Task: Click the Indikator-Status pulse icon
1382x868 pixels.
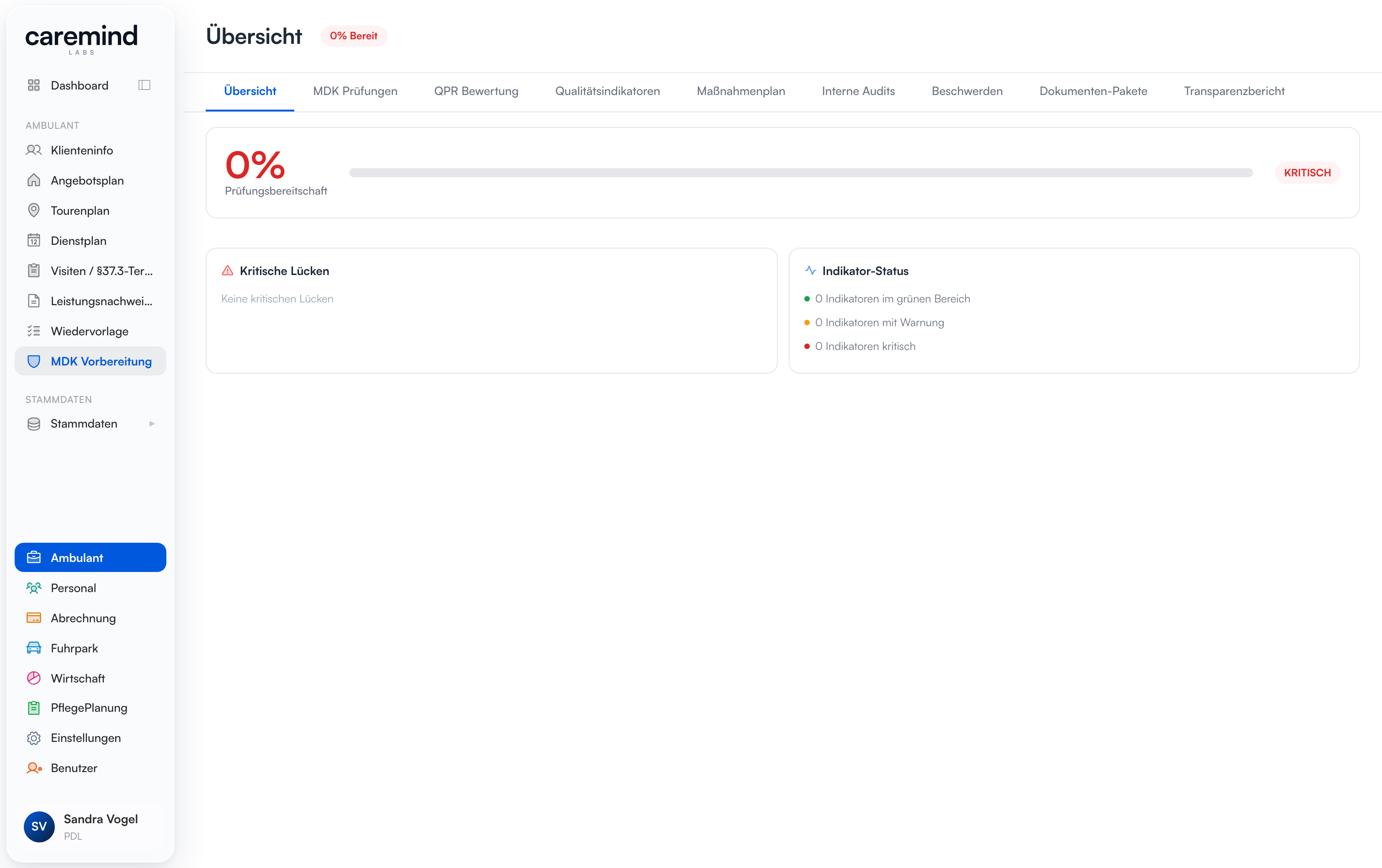Action: [x=810, y=271]
